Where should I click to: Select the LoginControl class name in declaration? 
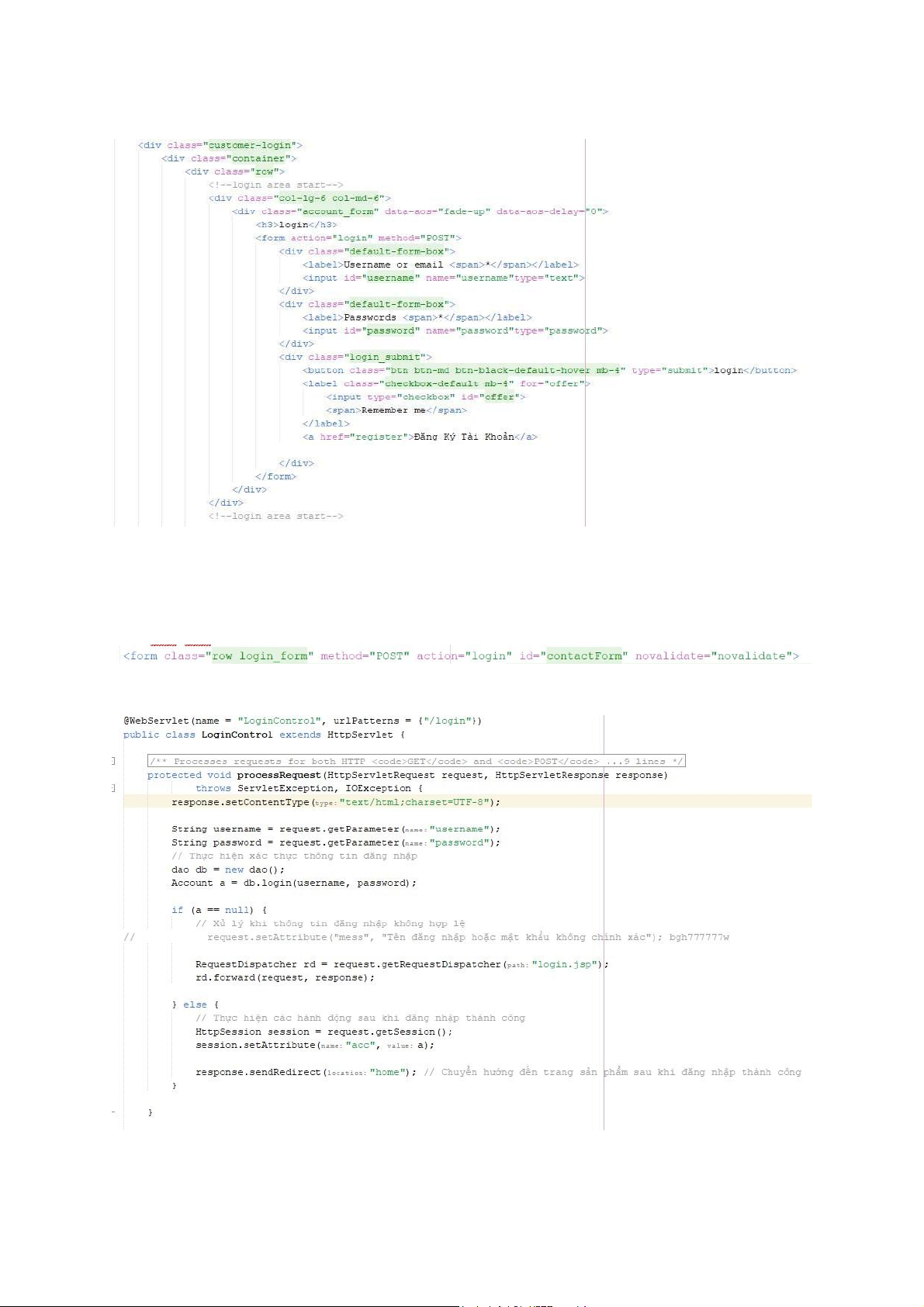click(x=237, y=735)
